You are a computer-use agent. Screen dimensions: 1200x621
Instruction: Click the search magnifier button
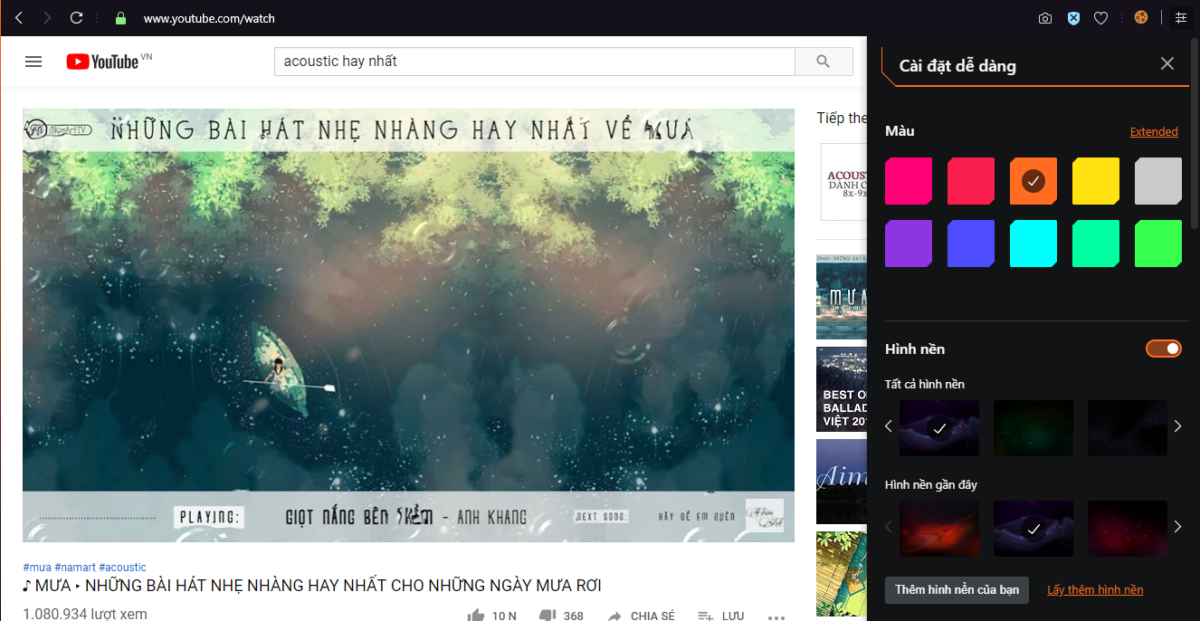pos(823,61)
